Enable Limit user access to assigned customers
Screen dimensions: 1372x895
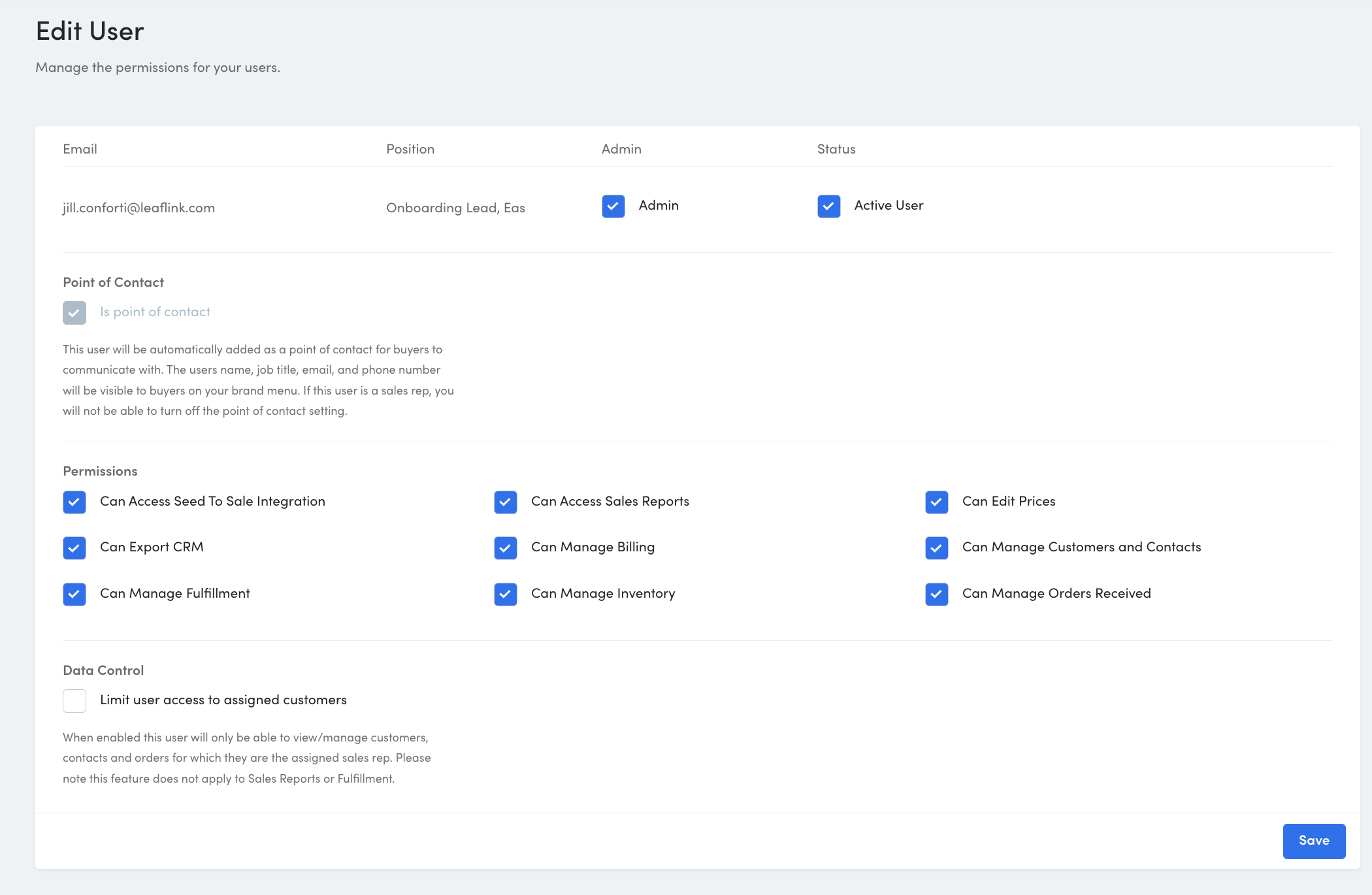coord(74,701)
